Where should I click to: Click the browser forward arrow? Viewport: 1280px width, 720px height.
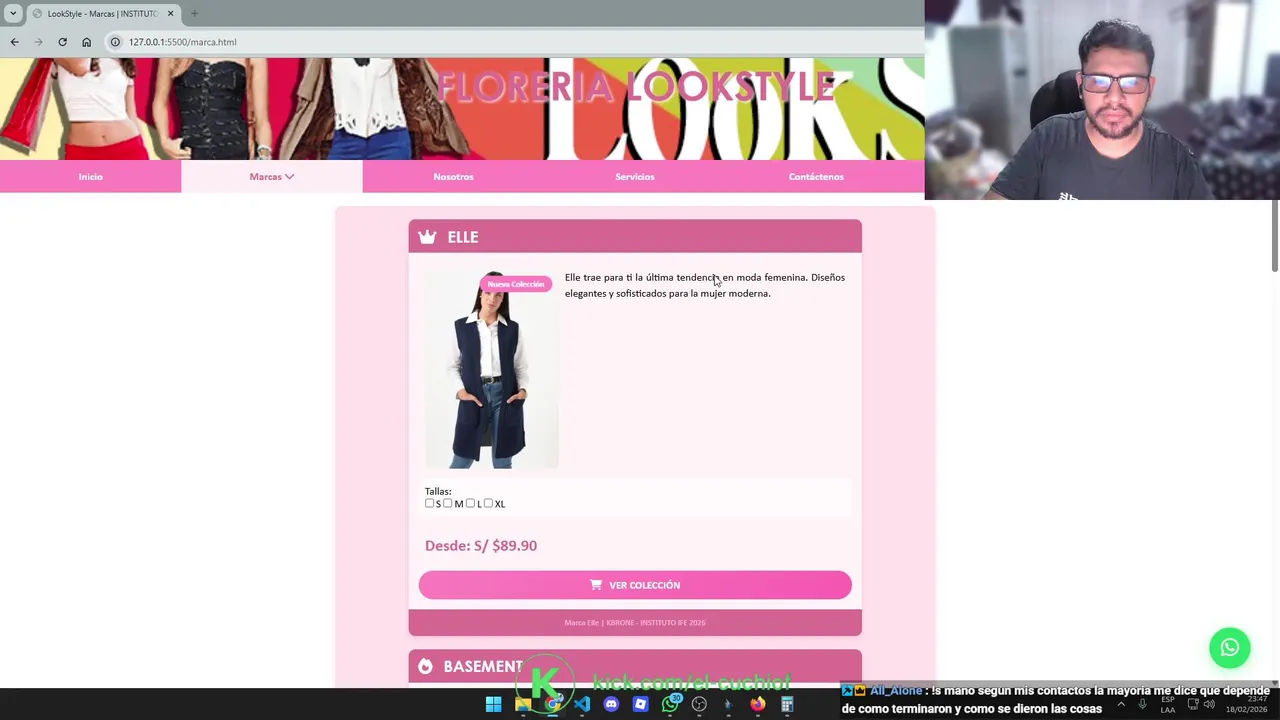pos(38,42)
